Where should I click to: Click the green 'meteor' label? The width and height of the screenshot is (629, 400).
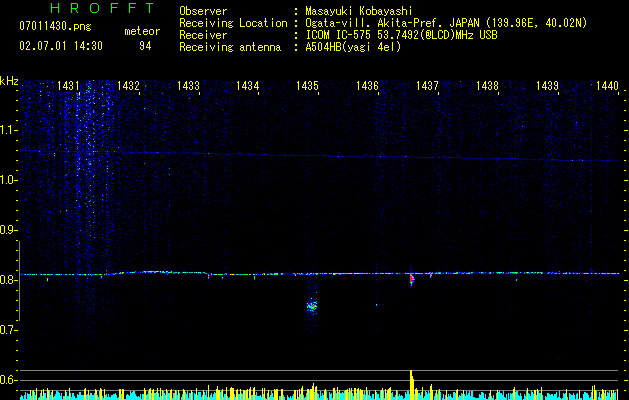[x=142, y=31]
